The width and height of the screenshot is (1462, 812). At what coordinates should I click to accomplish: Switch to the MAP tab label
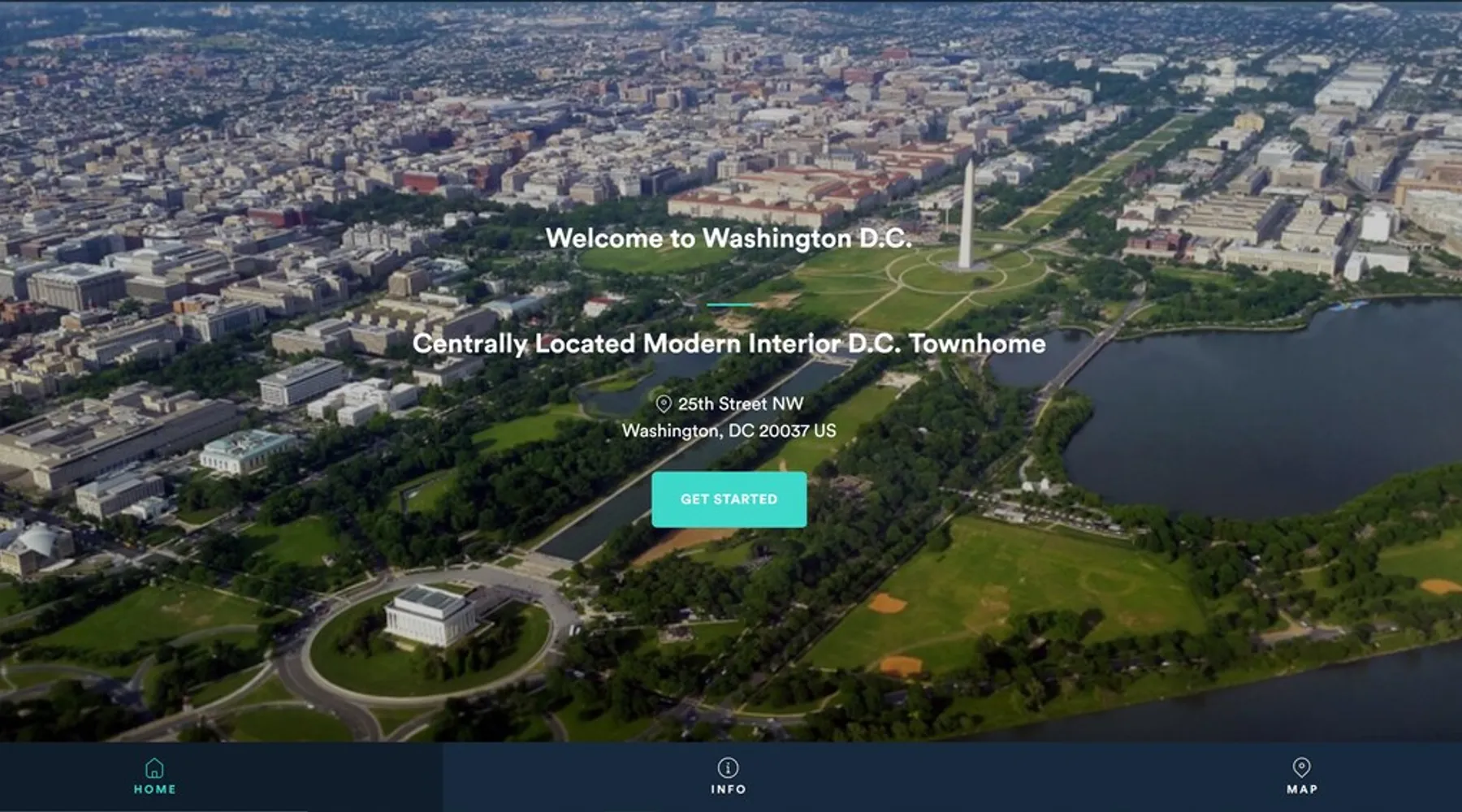pyautogui.click(x=1301, y=789)
